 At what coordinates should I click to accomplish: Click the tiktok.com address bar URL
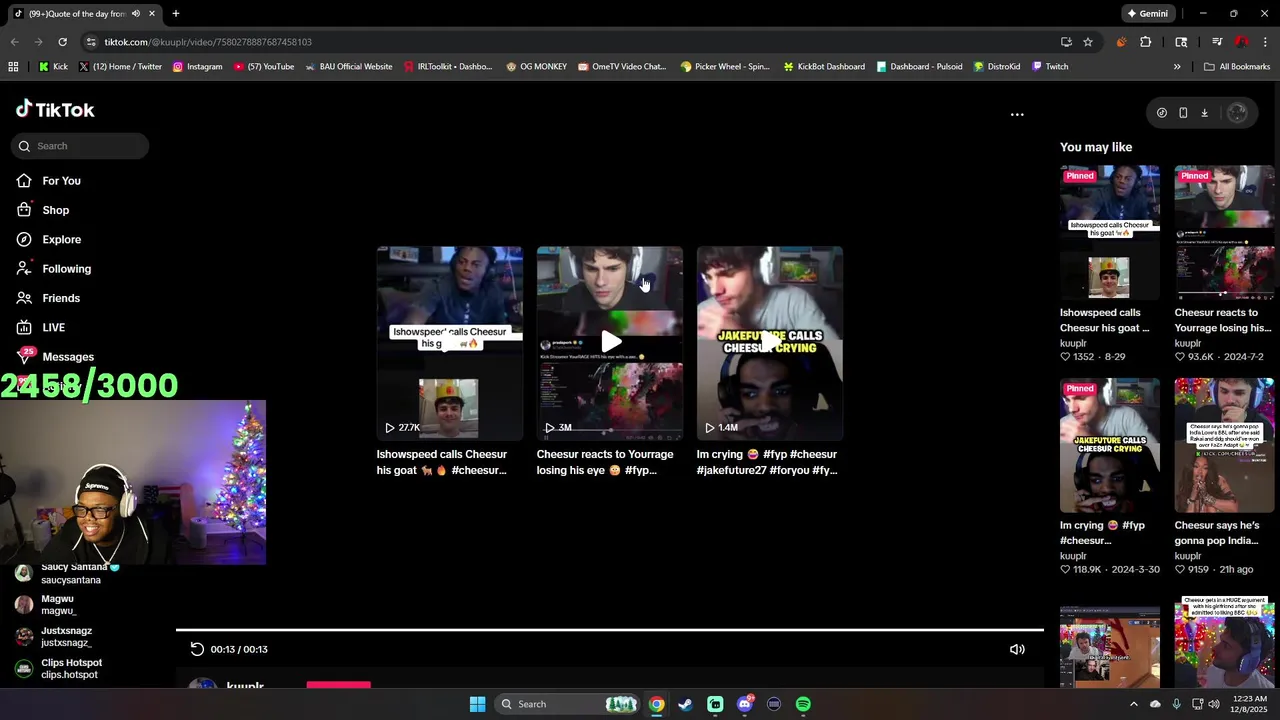point(208,42)
